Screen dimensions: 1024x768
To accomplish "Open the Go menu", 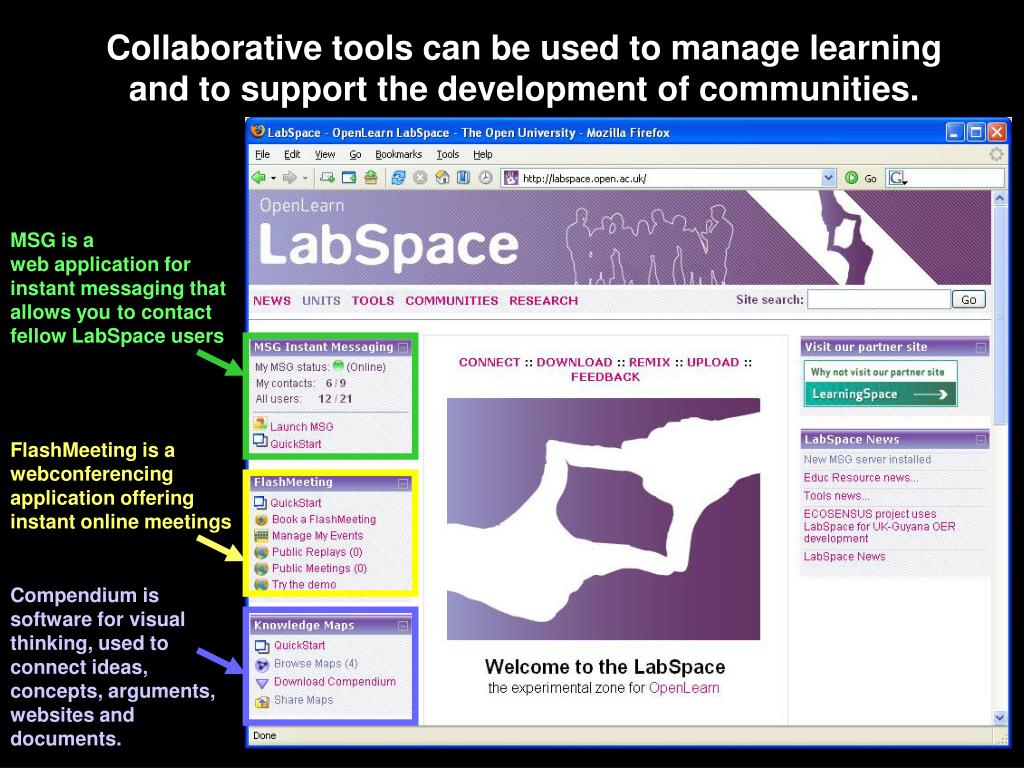I will [355, 155].
